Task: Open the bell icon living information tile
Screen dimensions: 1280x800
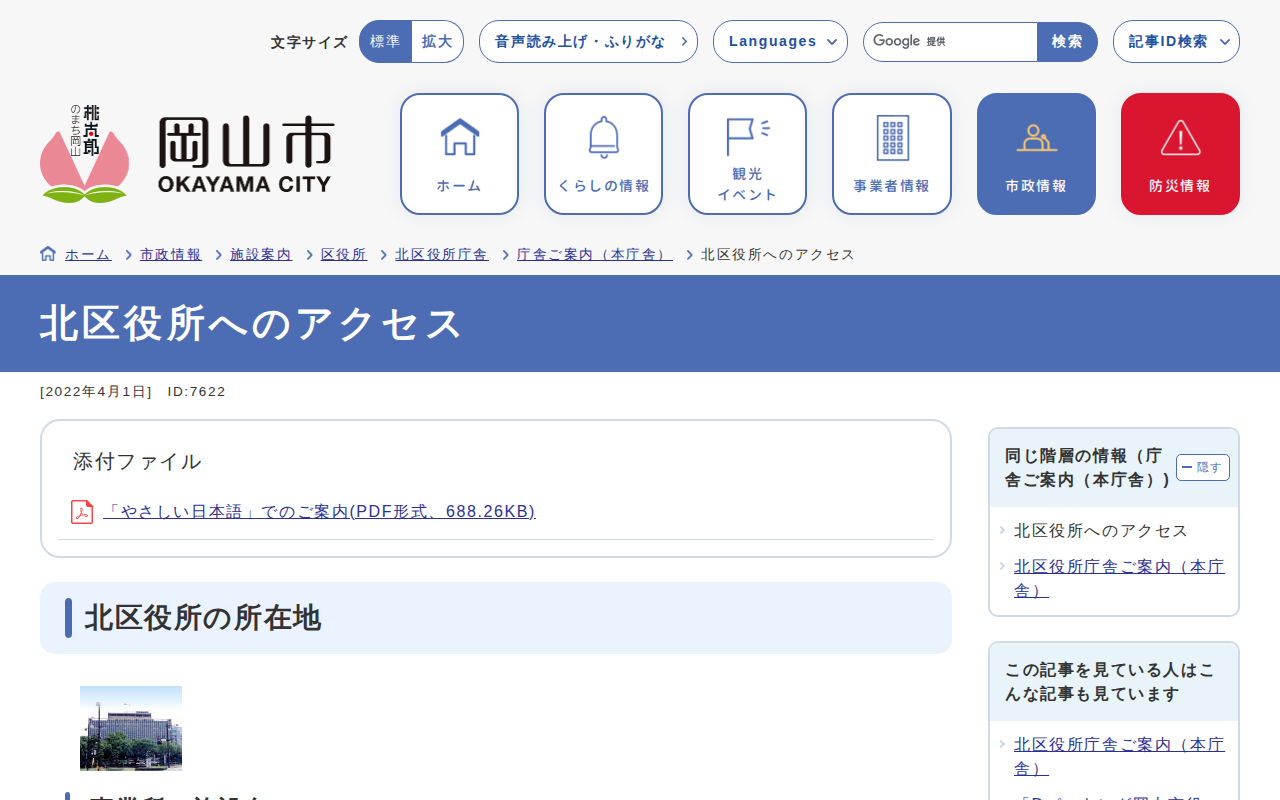Action: [x=603, y=154]
